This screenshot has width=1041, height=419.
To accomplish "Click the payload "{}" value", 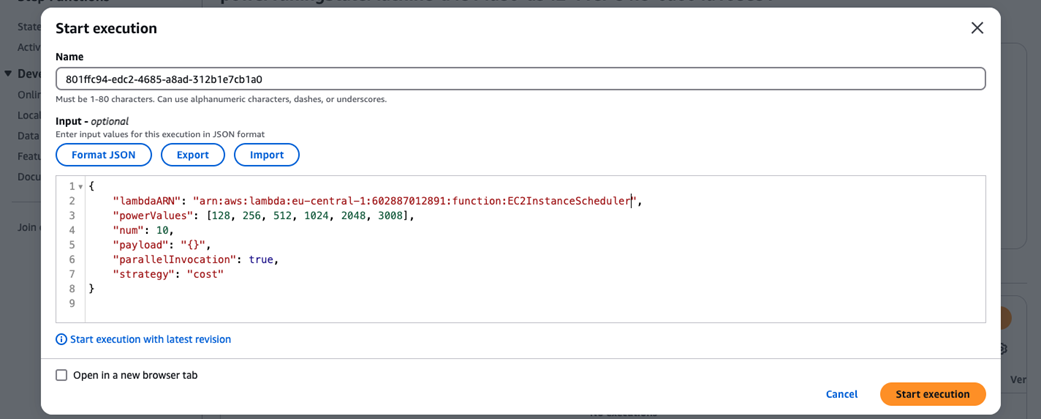I will tap(194, 245).
